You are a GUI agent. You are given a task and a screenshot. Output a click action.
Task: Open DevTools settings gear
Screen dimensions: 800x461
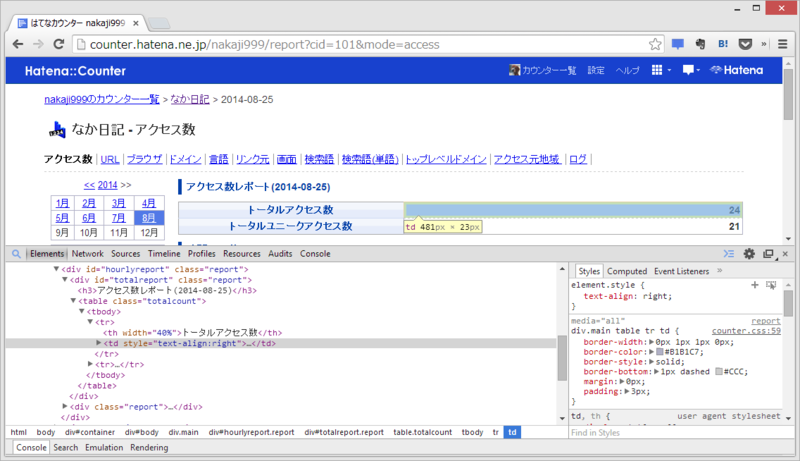coord(749,253)
